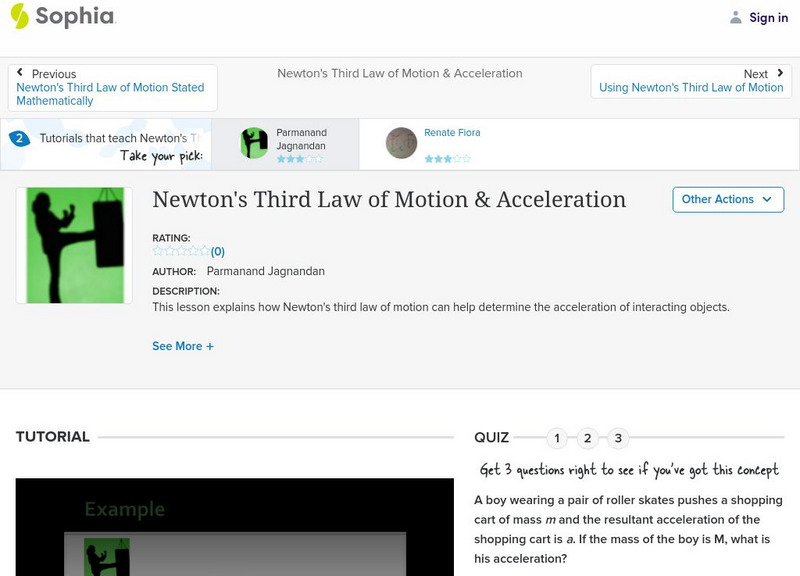
Task: Click the centered Newton's Third Law breadcrumb title
Action: tap(400, 73)
